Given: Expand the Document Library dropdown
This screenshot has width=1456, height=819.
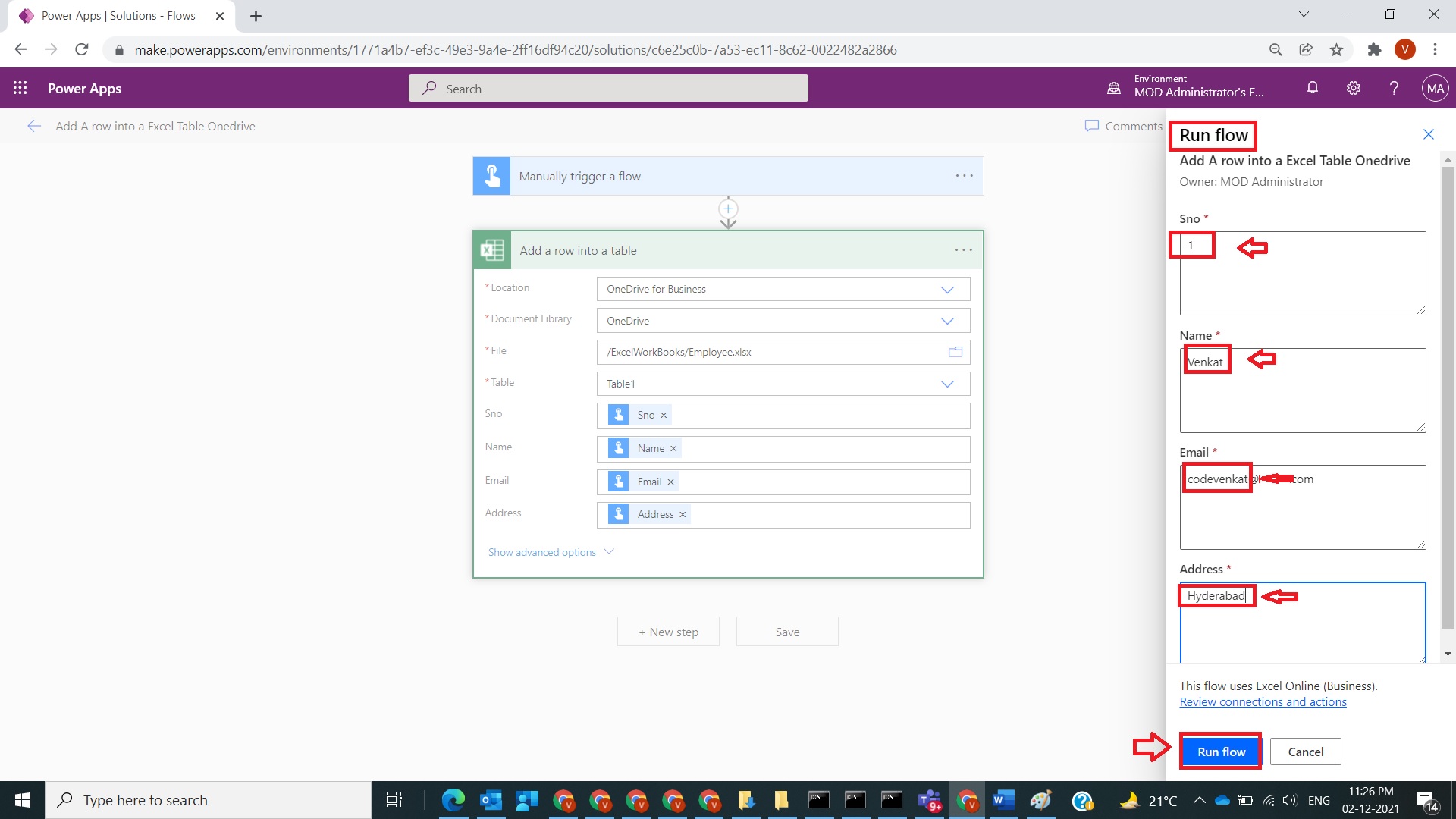Looking at the screenshot, I should 947,321.
